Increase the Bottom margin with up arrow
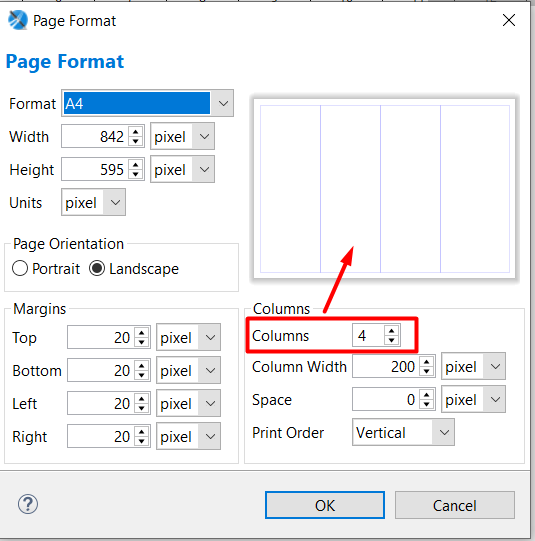Viewport: 535px width, 541px height. [x=141, y=365]
